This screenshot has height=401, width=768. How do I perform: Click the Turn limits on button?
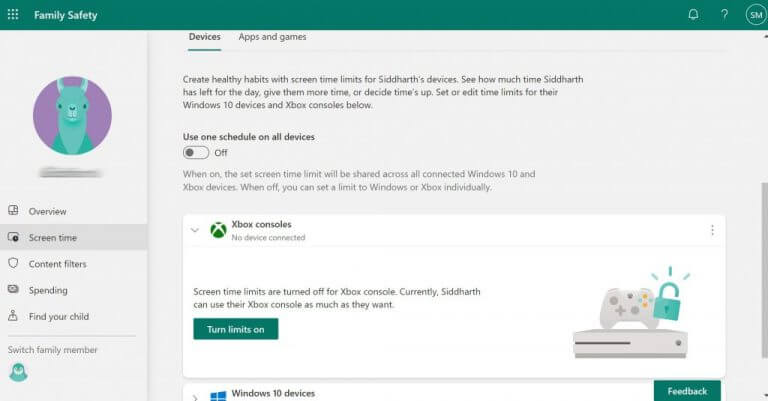[236, 329]
